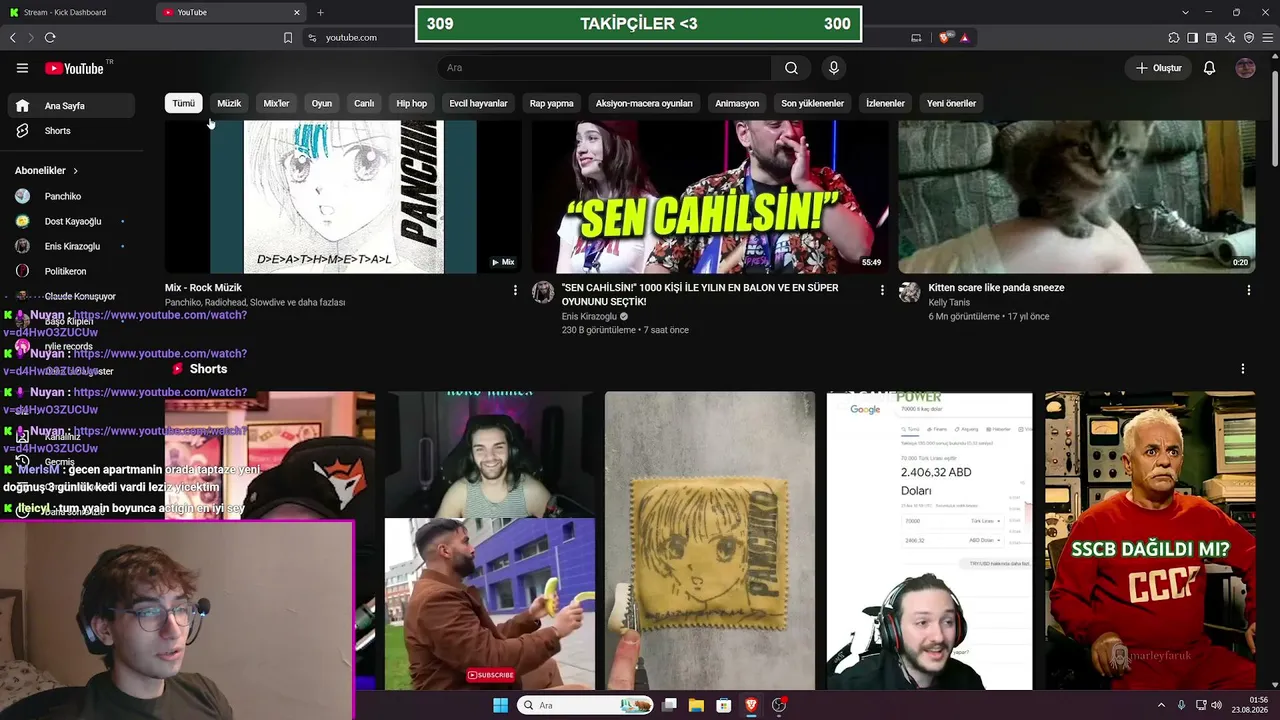The image size is (1280, 720).
Task: Select the Hip hop filter chip
Action: click(411, 103)
